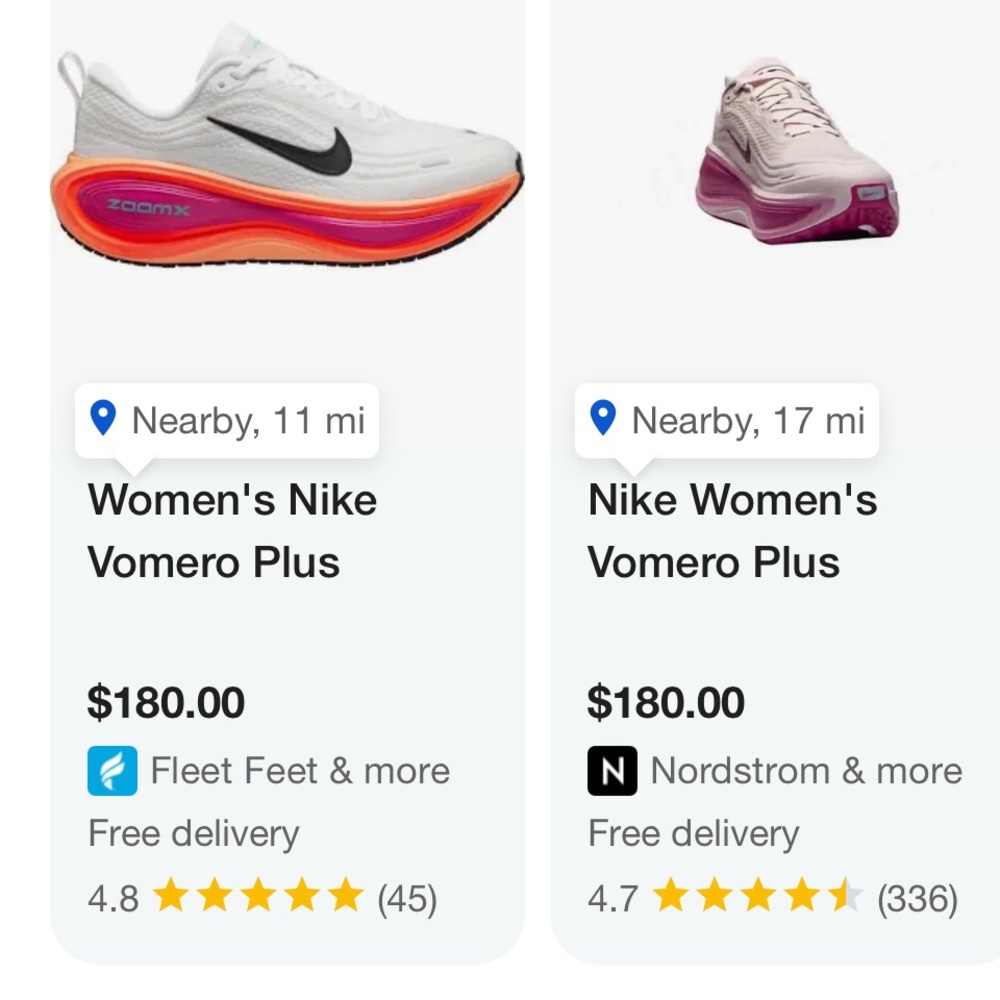Viewport: 1000px width, 1000px height.
Task: Click Nordstrom & more seller text
Action: pos(806,771)
